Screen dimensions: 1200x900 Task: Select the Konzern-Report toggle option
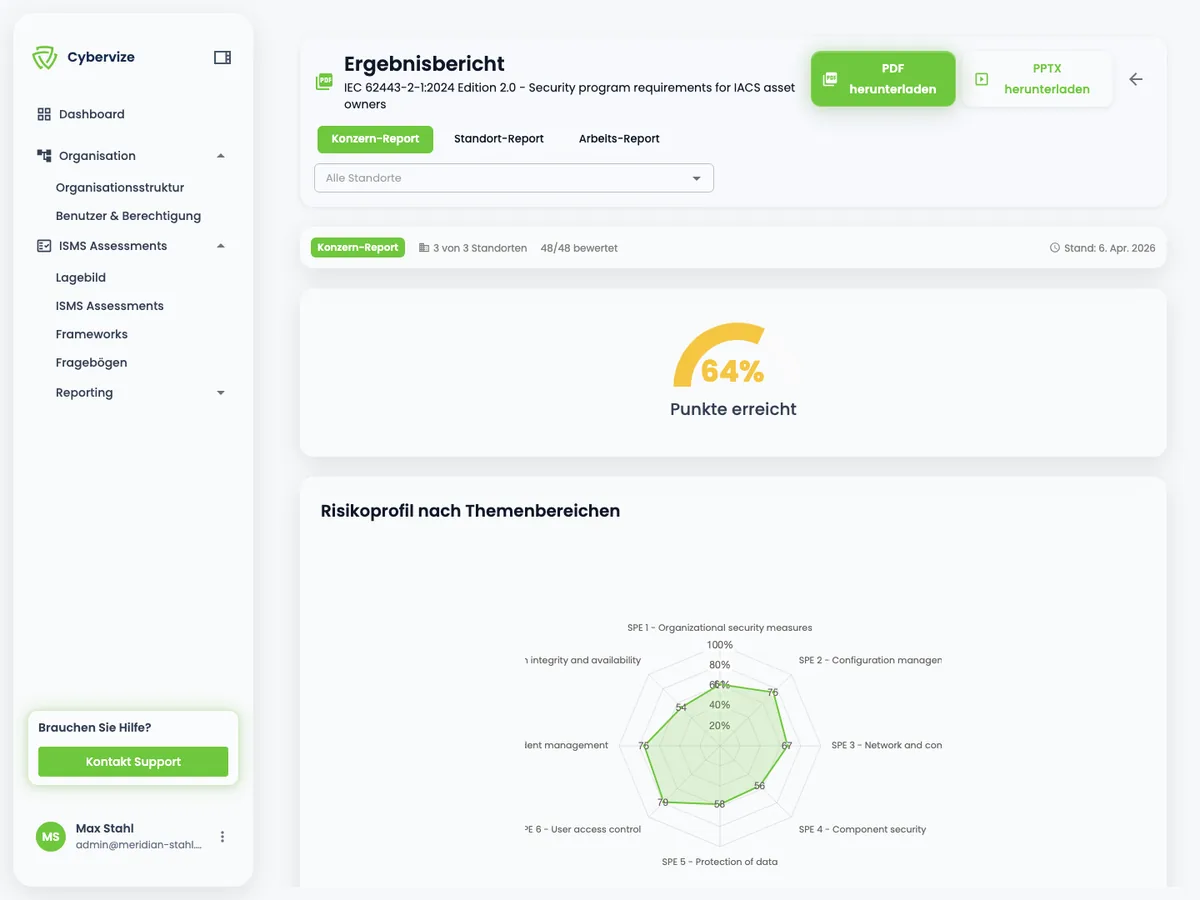tap(375, 140)
